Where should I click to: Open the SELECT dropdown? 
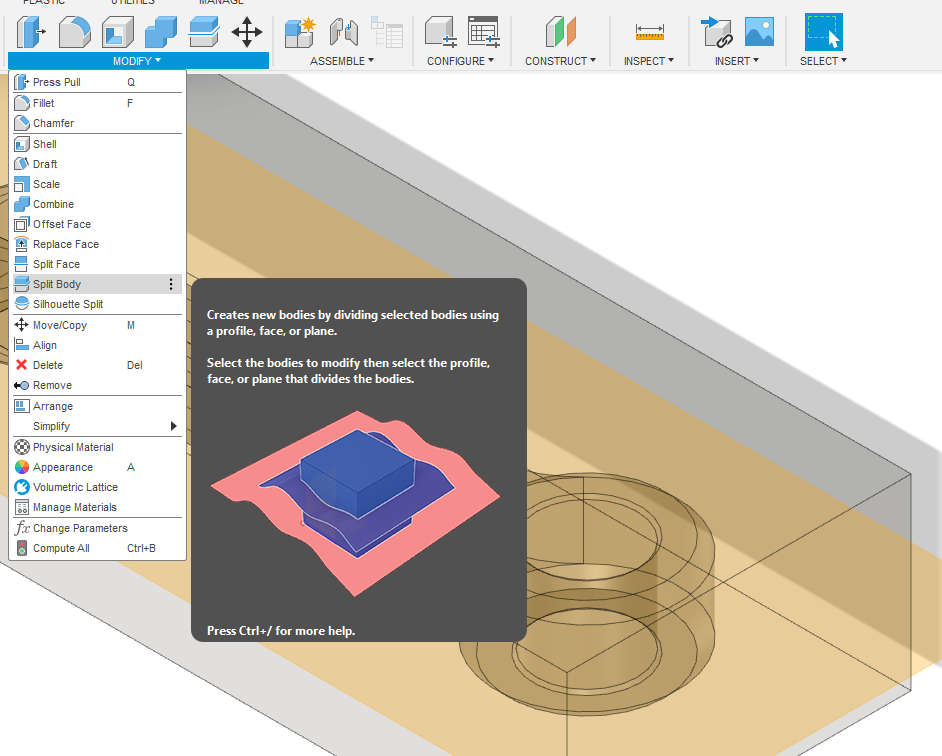click(823, 61)
